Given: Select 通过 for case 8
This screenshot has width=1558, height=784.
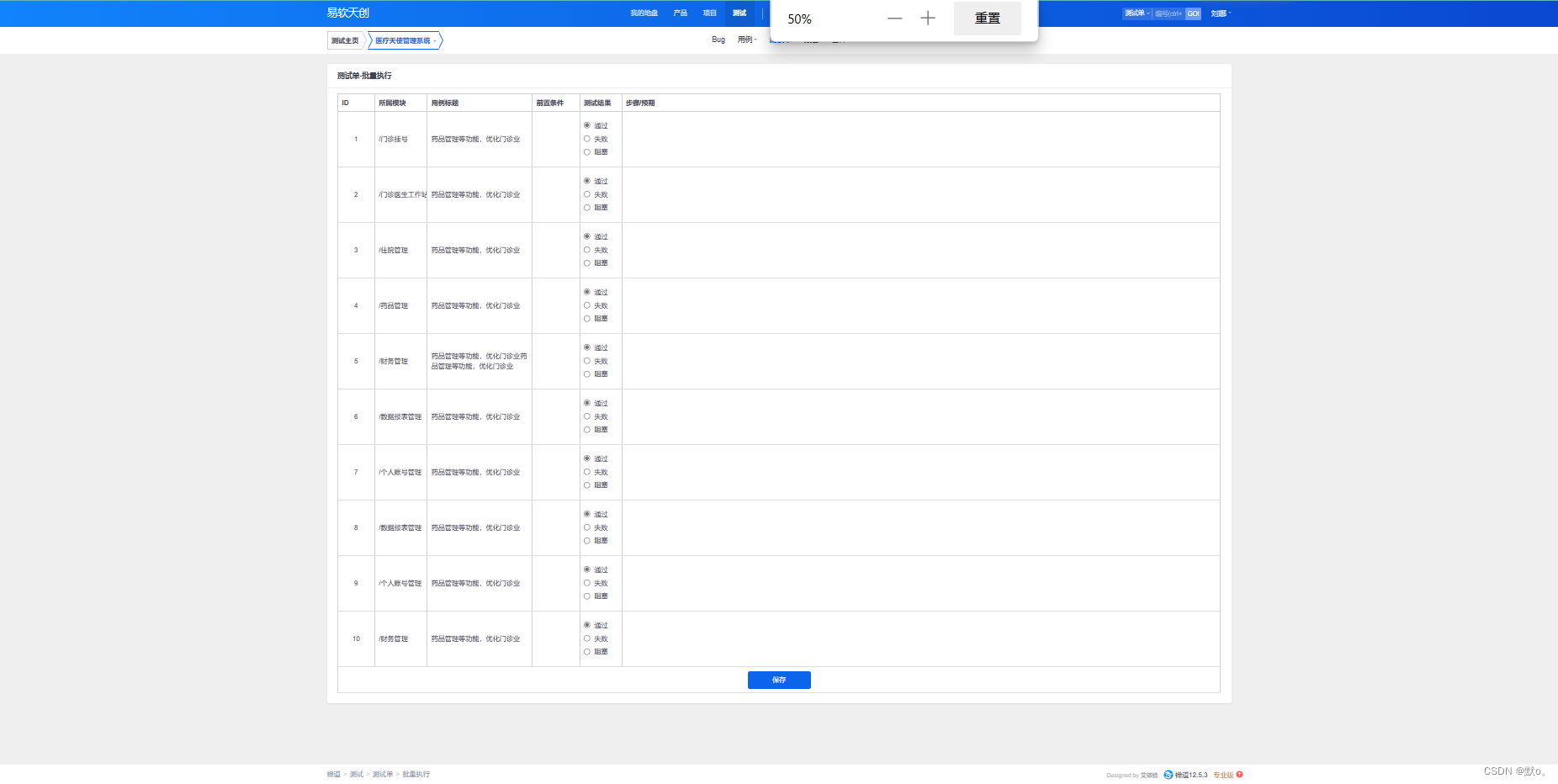Looking at the screenshot, I should pyautogui.click(x=587, y=514).
